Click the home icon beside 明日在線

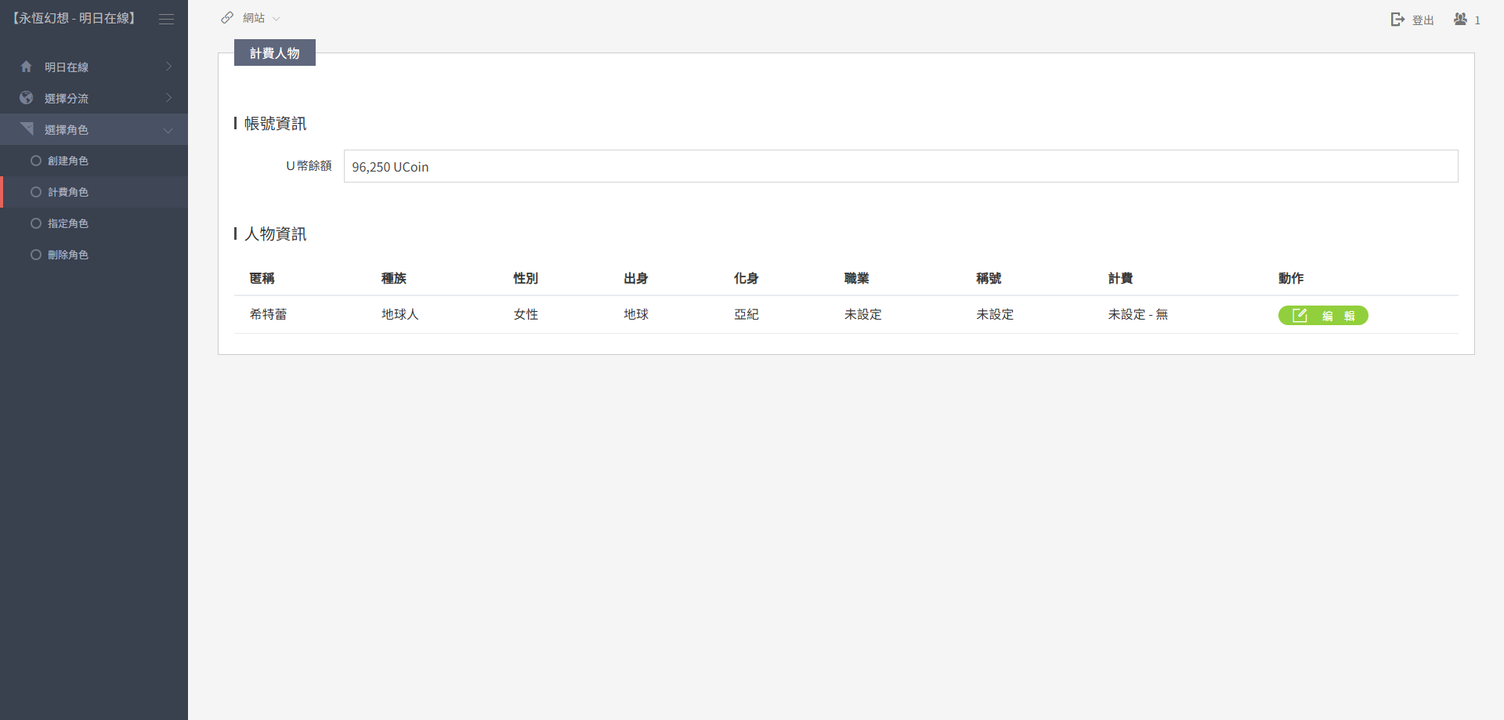(x=26, y=67)
